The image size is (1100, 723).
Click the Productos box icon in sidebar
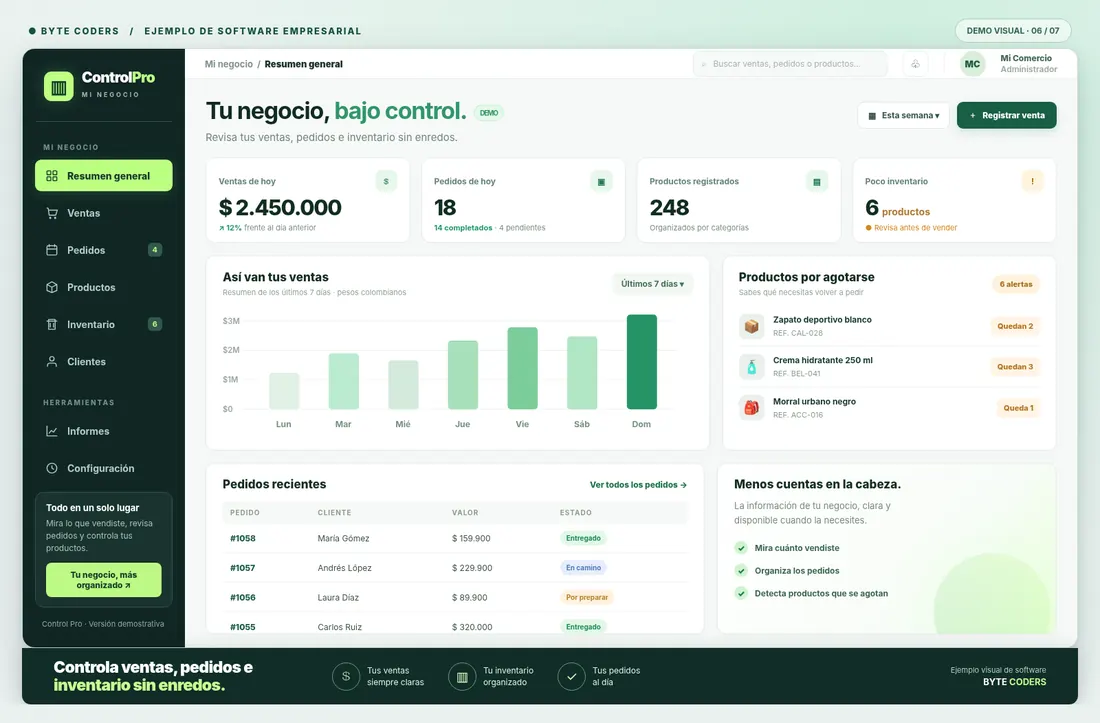(52, 288)
